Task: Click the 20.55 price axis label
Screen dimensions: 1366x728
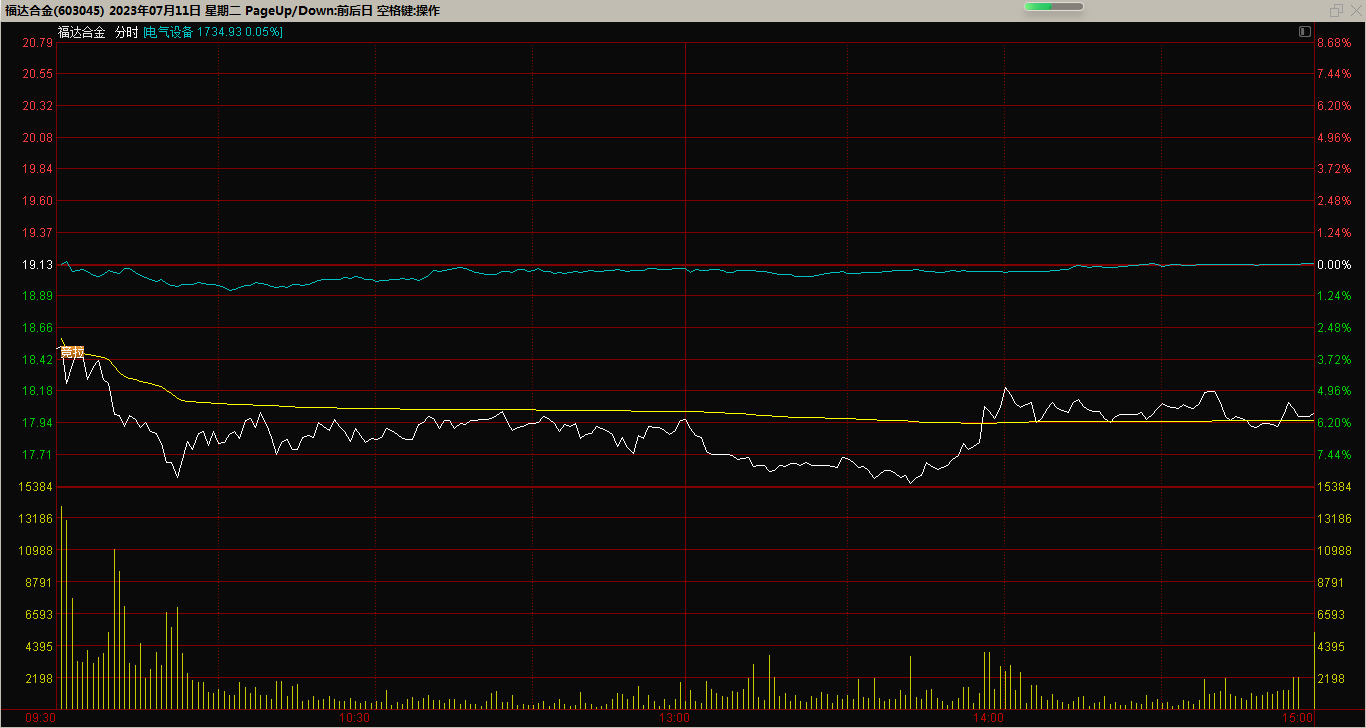Action: tap(38, 74)
